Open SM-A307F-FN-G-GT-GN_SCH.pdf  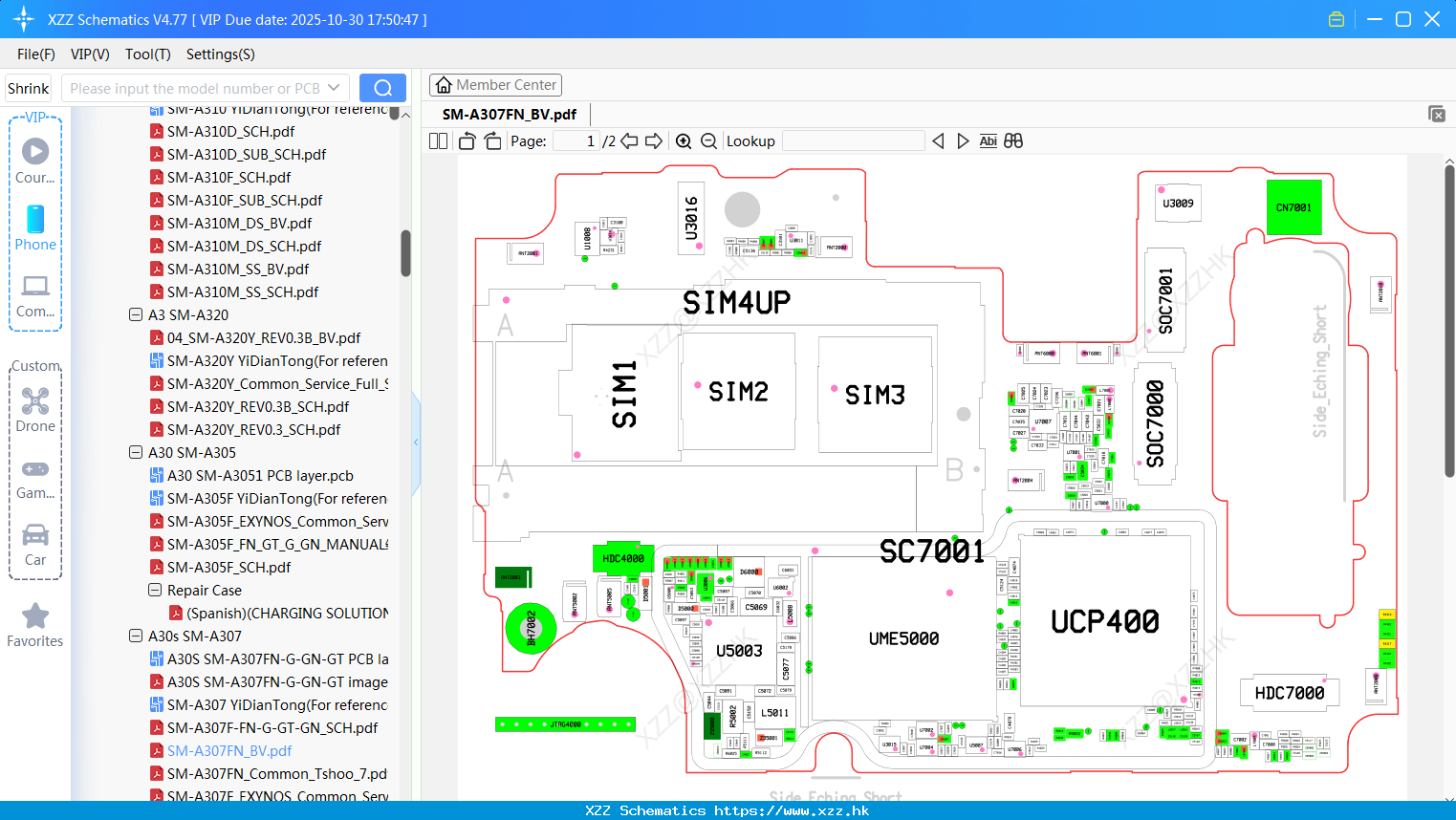click(x=272, y=727)
